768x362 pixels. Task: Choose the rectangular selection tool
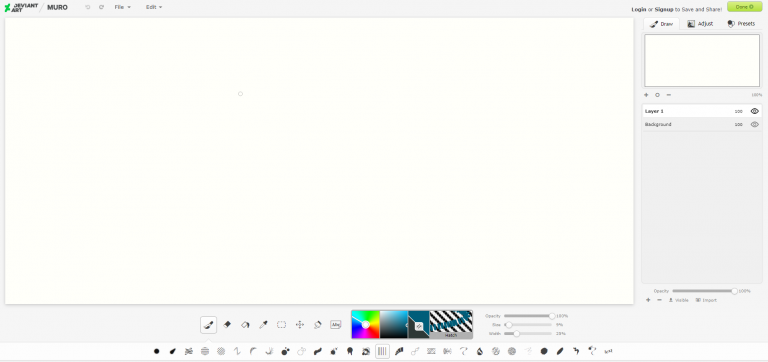pos(282,324)
